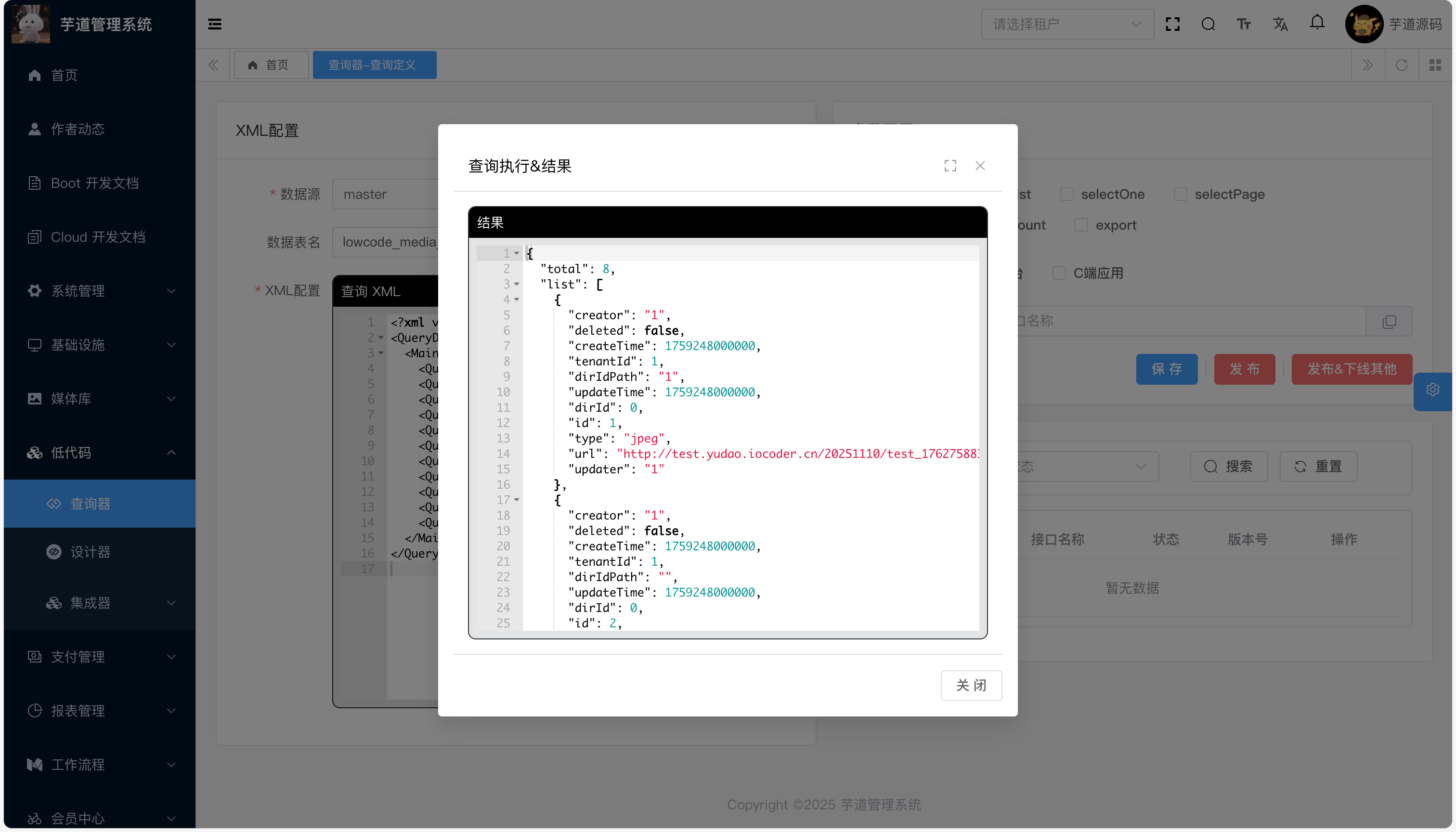Expand result dialog to fullscreen

[949, 166]
